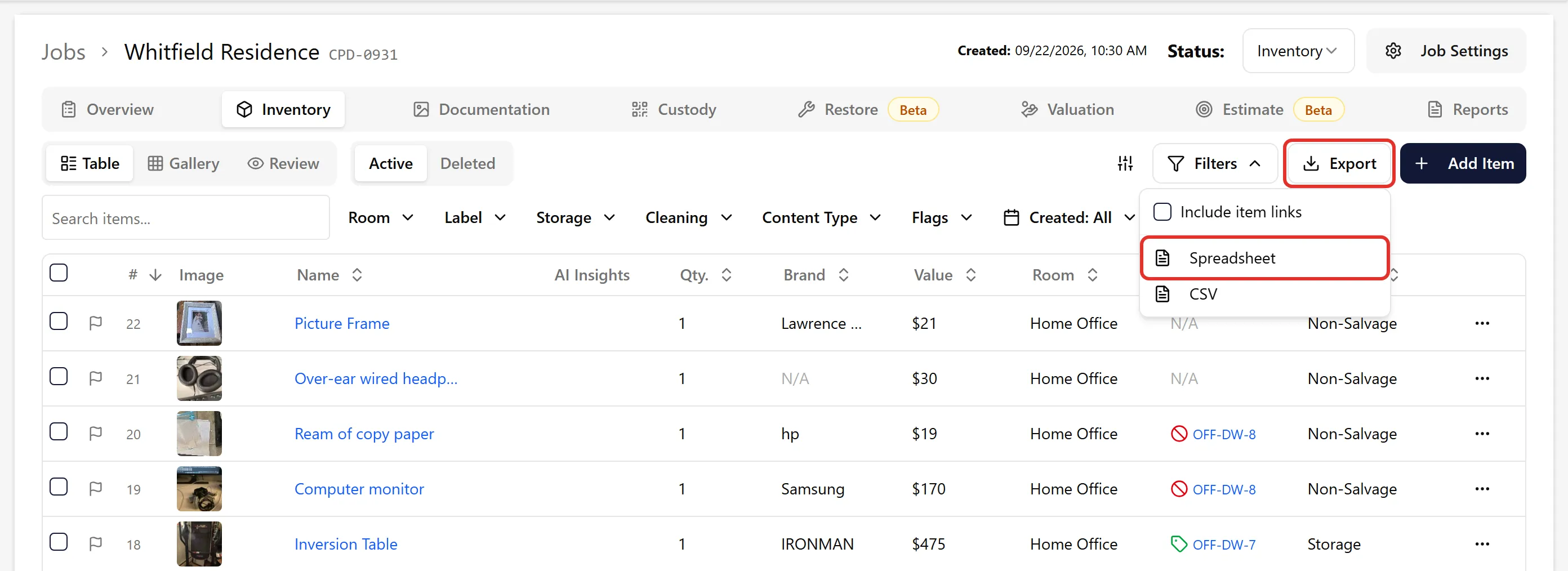Open more options for Inversion Table row
The width and height of the screenshot is (1568, 571).
pos(1482,543)
